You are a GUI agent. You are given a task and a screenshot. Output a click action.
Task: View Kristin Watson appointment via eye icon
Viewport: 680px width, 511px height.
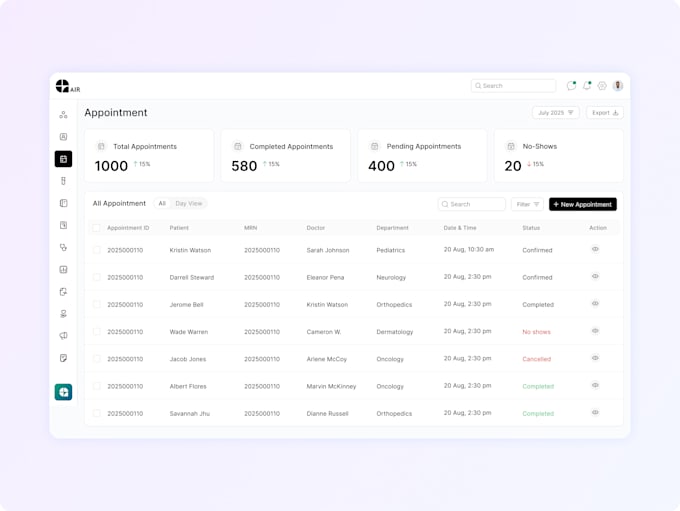(595, 249)
